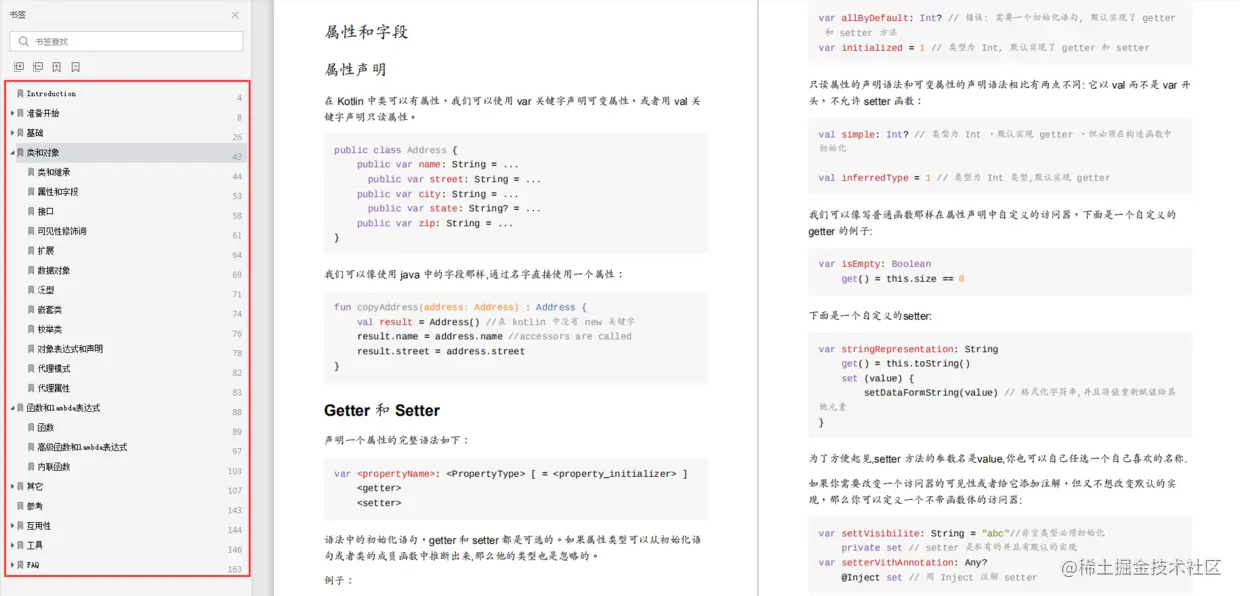Jump to the 属性和字段 bookmark
1240x596 pixels.
click(x=58, y=191)
